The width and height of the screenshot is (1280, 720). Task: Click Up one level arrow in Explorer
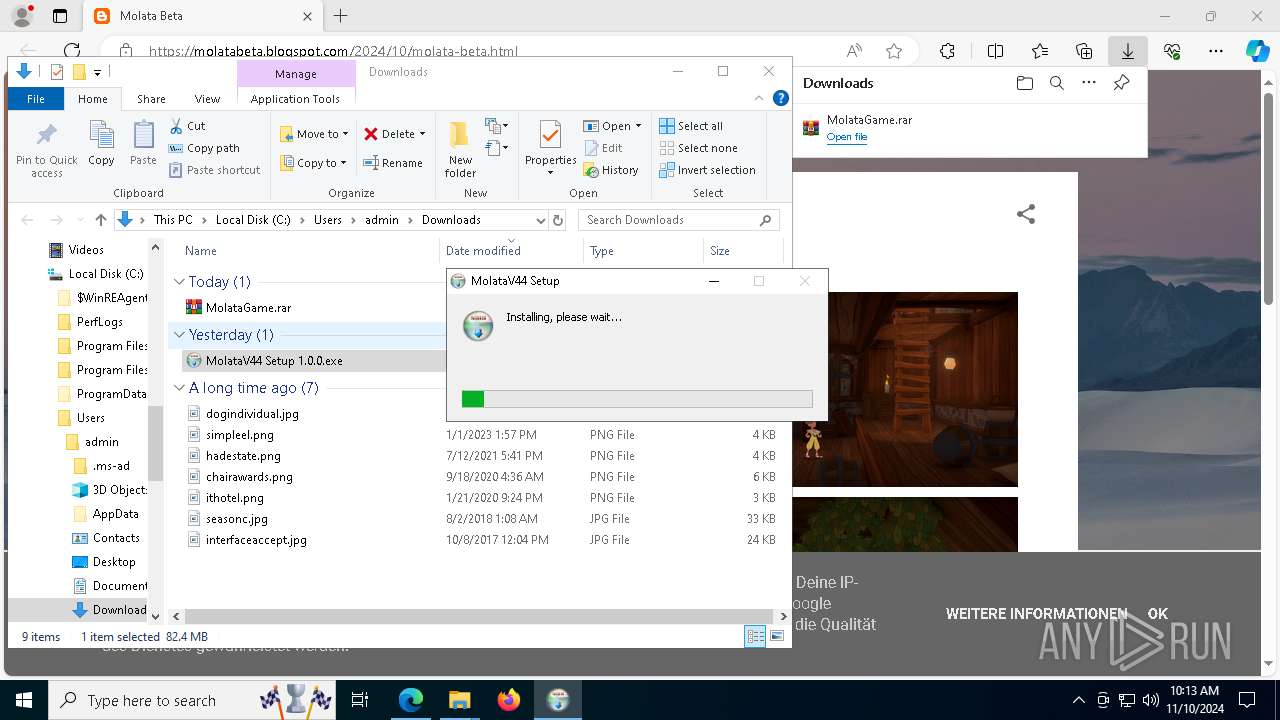(x=100, y=220)
